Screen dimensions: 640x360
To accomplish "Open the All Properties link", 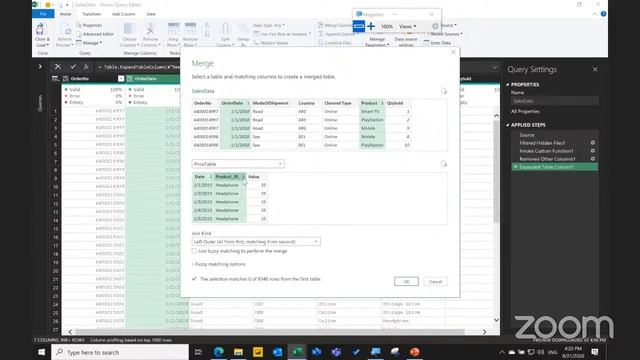I will click(x=525, y=111).
